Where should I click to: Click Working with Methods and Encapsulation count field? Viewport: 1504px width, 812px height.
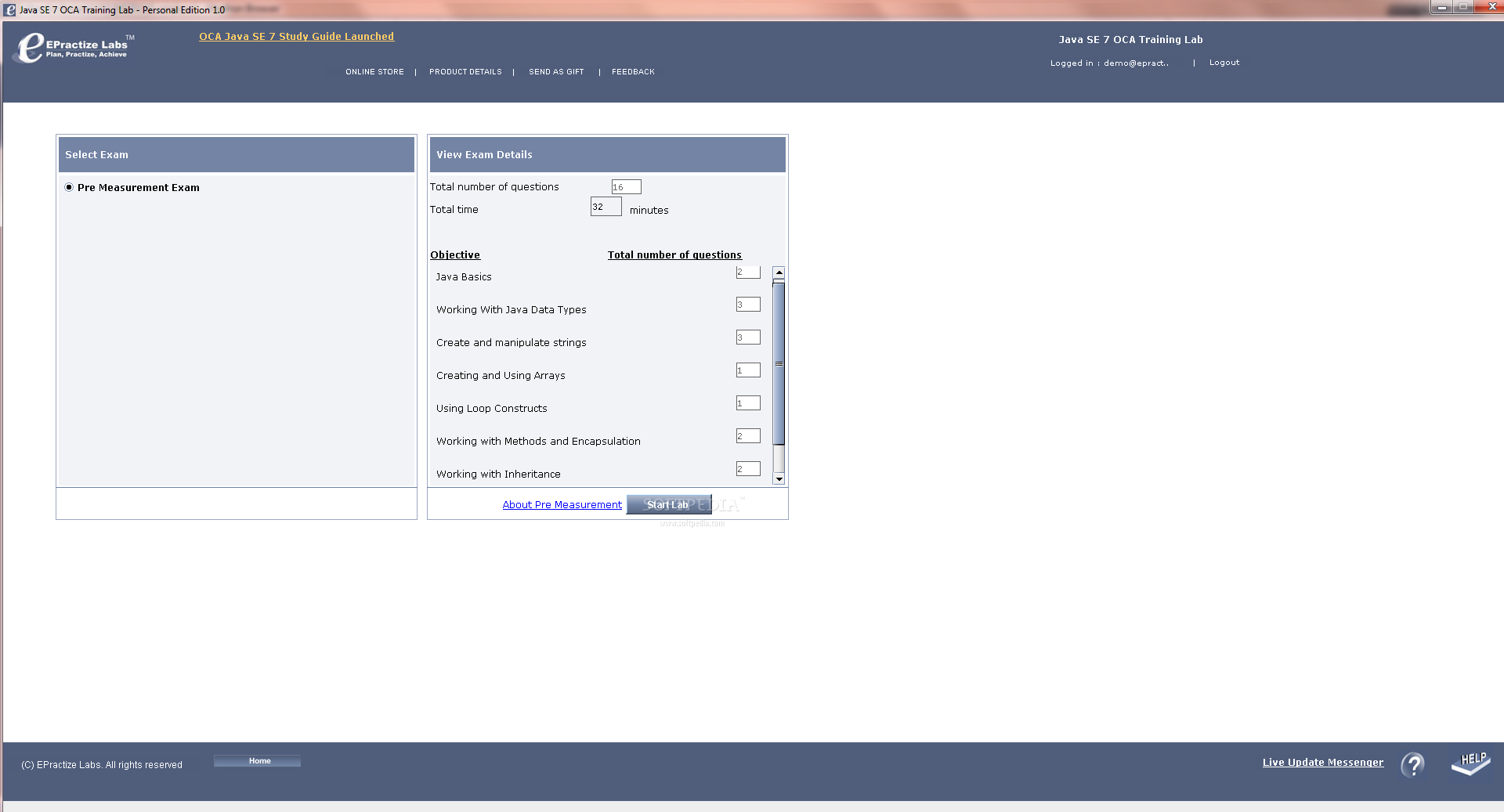point(748,436)
